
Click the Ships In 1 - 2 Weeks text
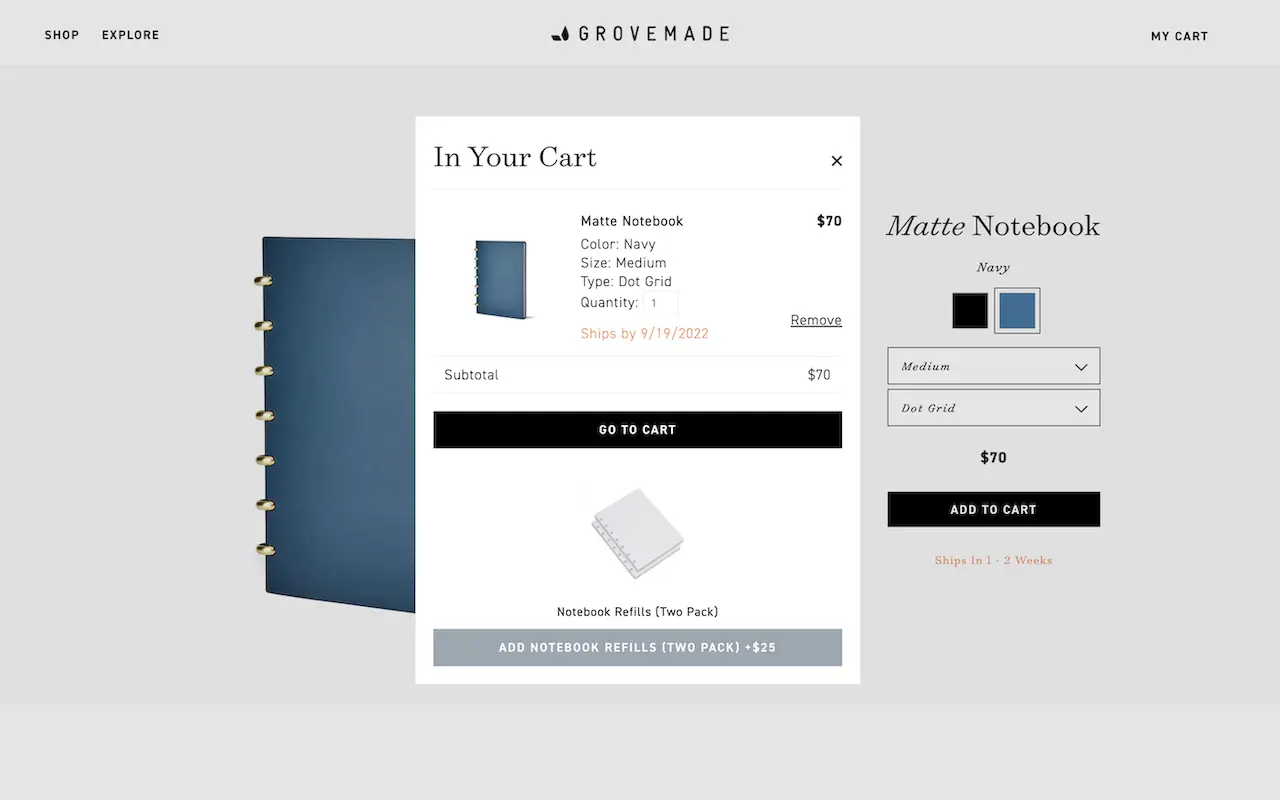[x=993, y=560]
